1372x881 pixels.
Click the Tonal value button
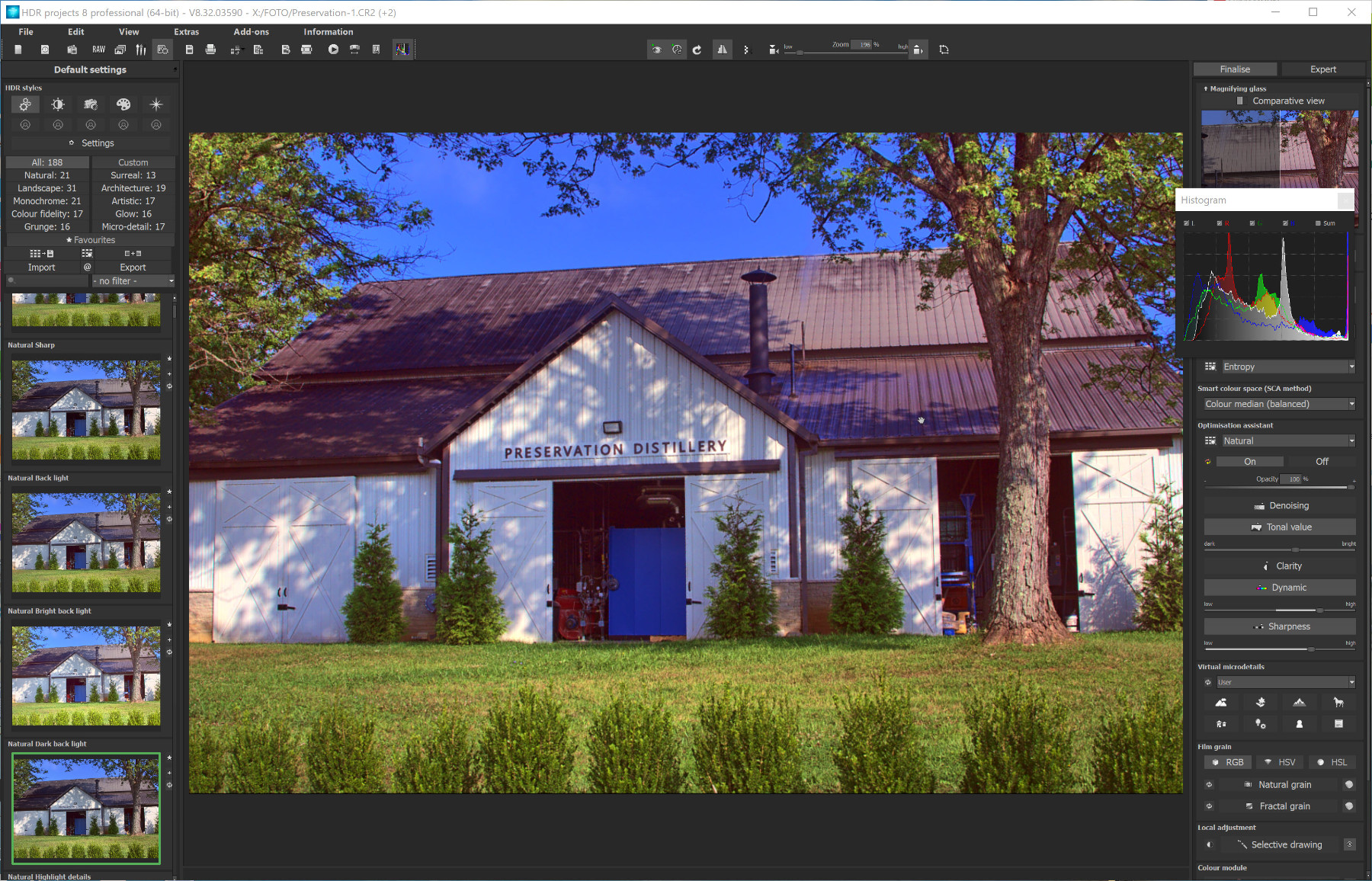coord(1281,527)
